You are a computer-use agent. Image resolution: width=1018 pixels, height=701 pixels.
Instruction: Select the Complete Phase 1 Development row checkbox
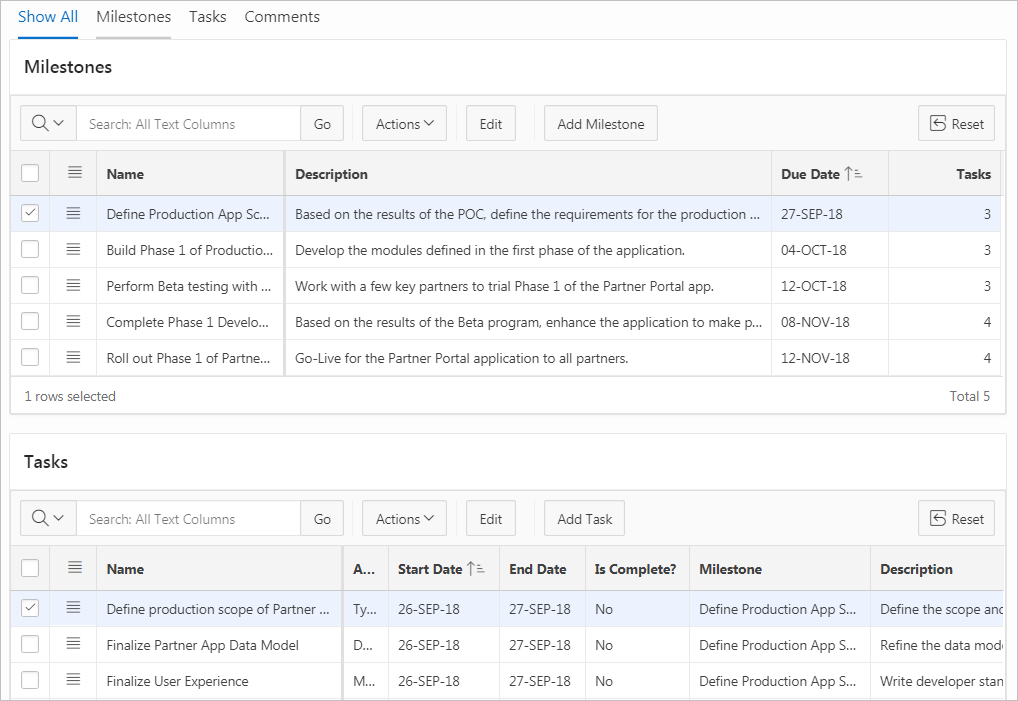tap(30, 322)
